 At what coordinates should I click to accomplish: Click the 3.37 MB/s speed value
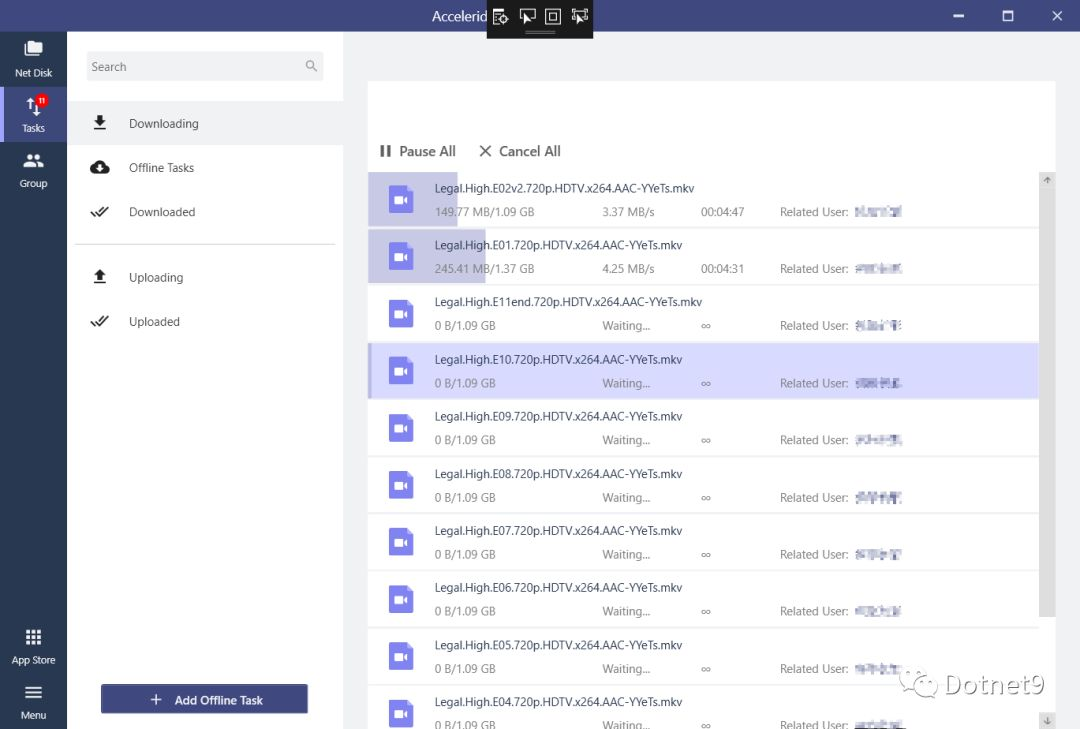[628, 212]
